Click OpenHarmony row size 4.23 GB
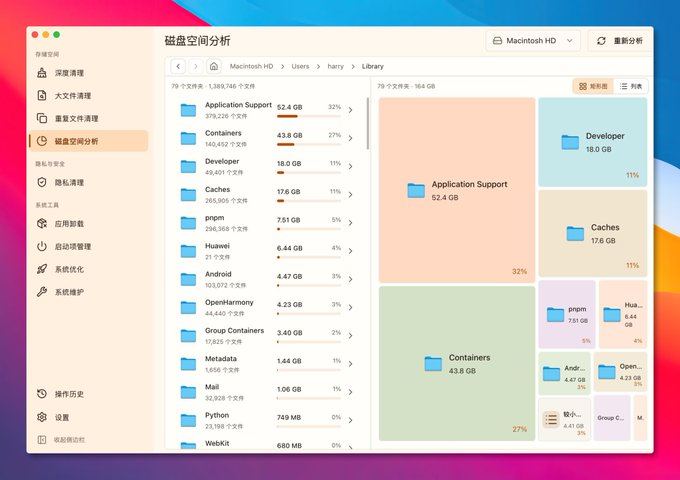The height and width of the screenshot is (480, 680). point(290,304)
